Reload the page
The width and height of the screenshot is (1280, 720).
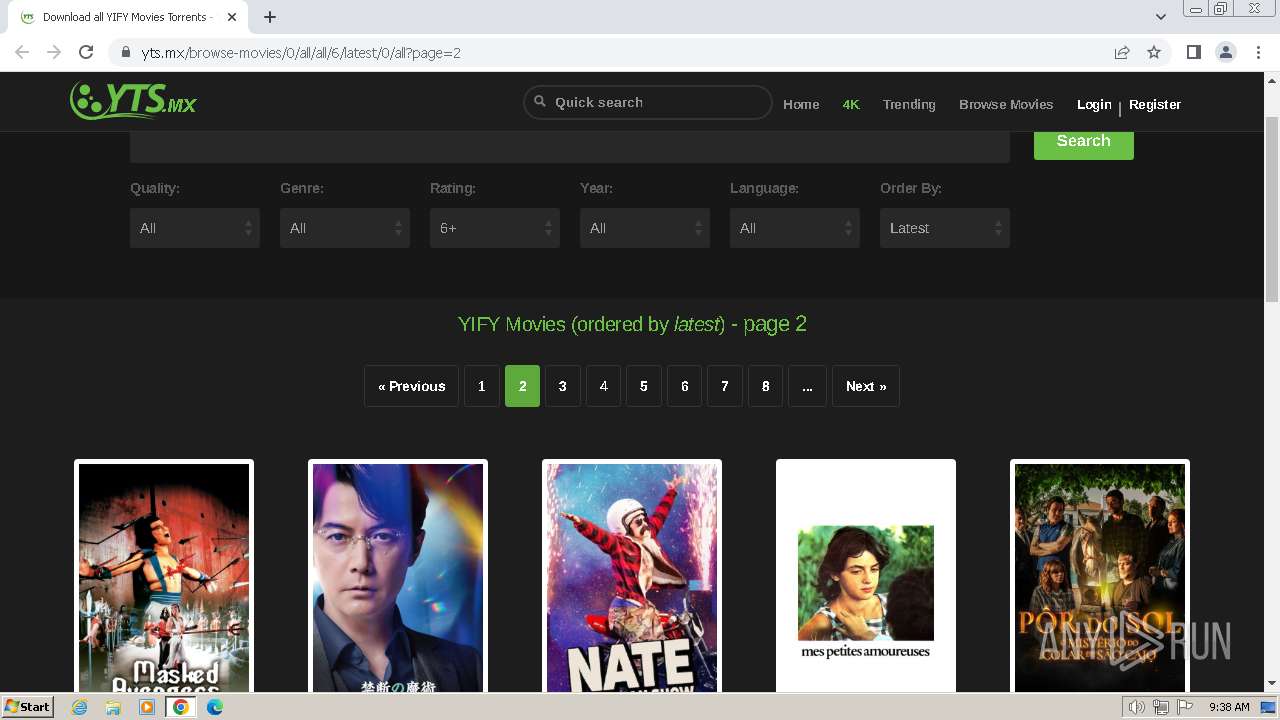click(x=86, y=52)
